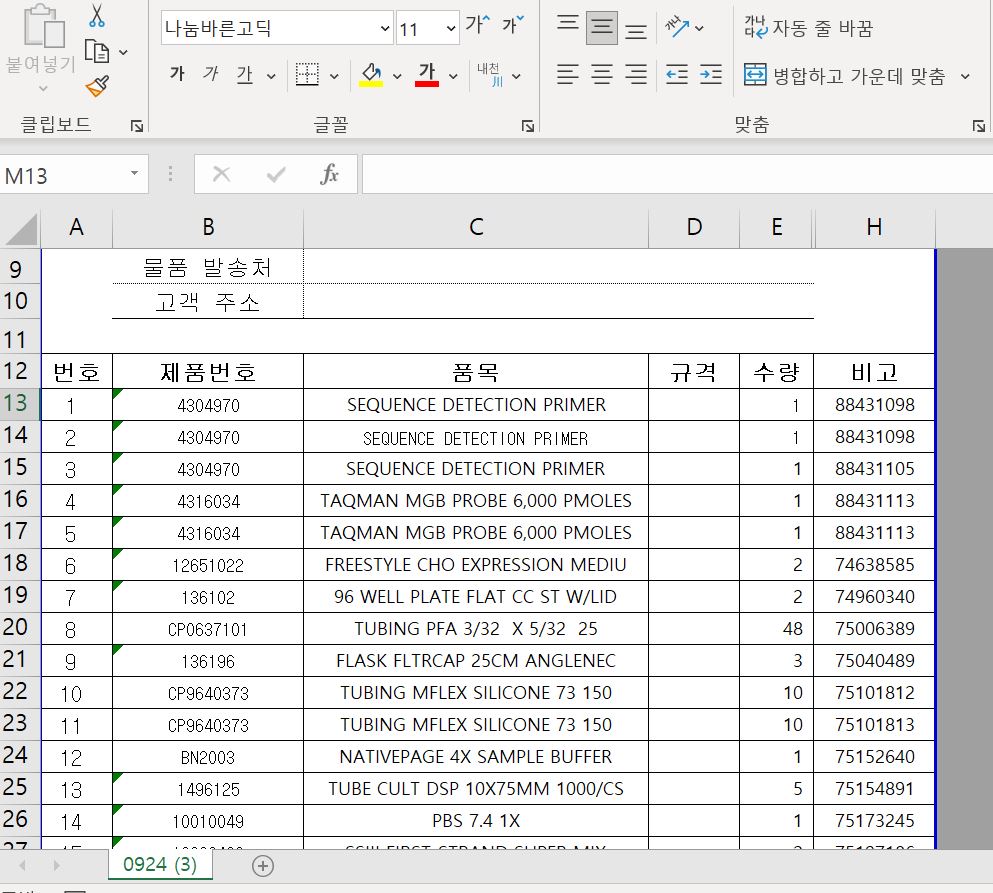Select column C header
This screenshot has height=893, width=993.
tap(476, 227)
